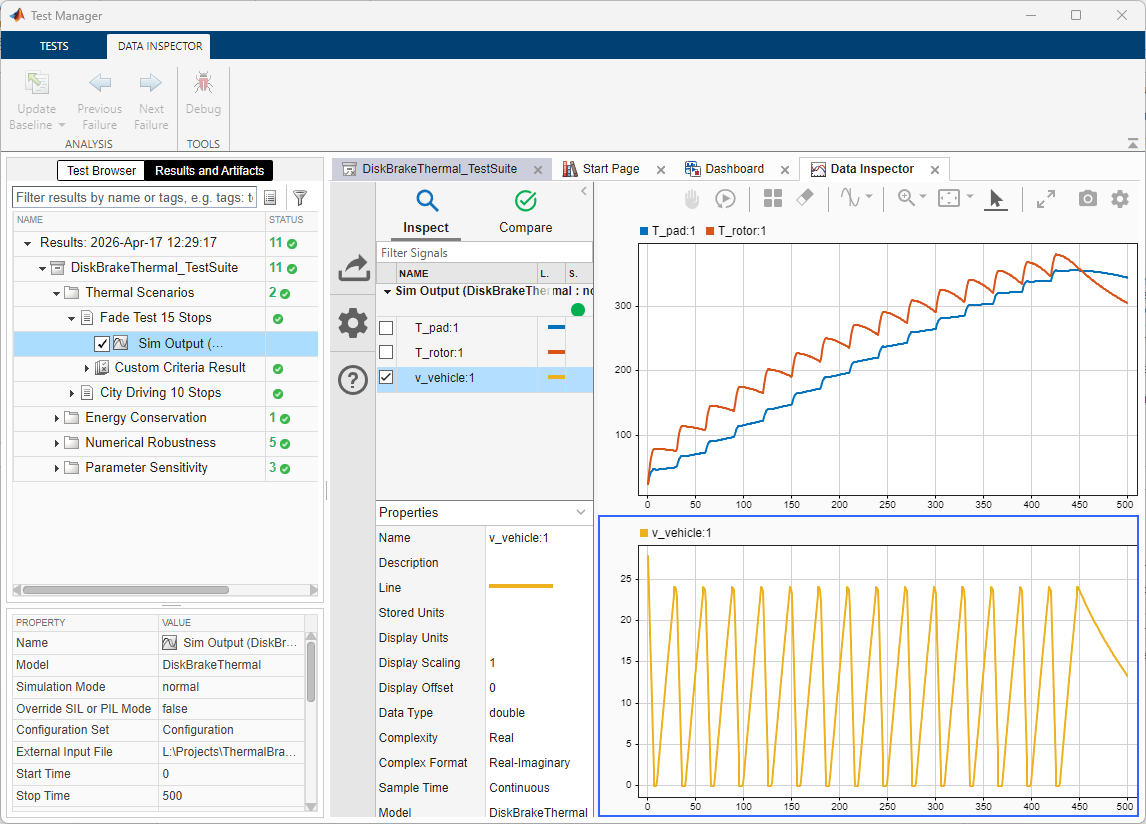This screenshot has width=1146, height=824.
Task: Expand plot to full view icon
Action: 1046,199
